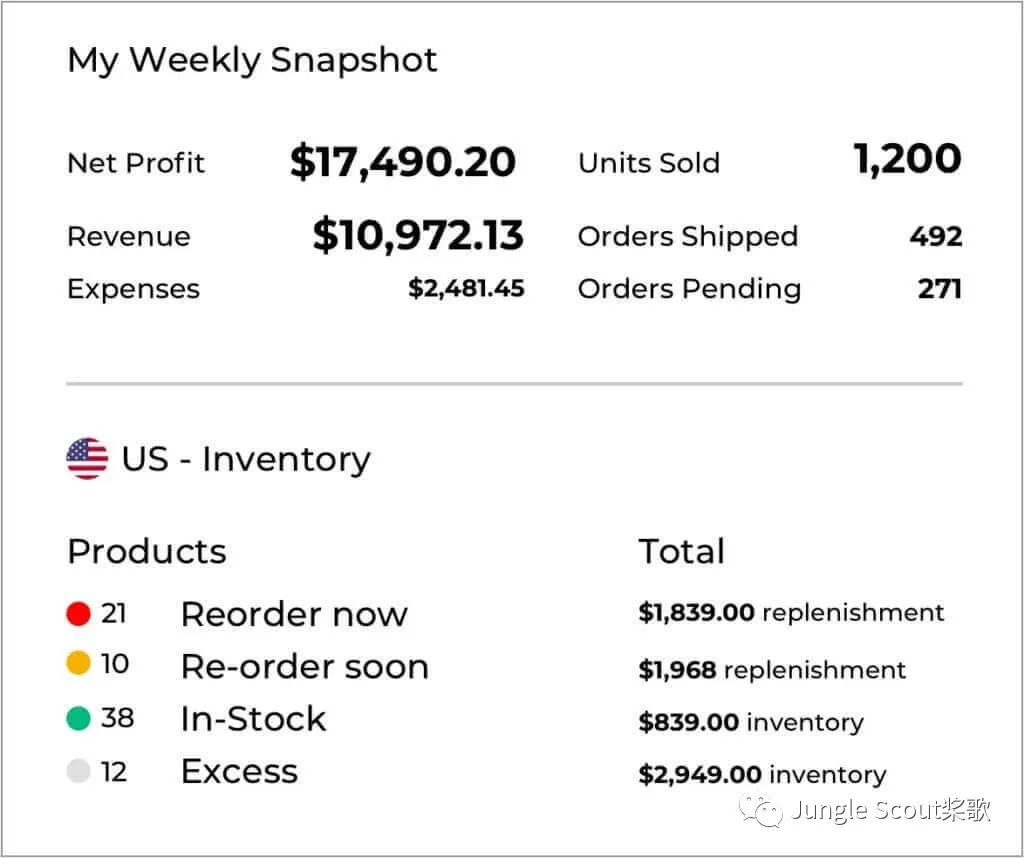
Task: Open the Re-order soon product list
Action: pos(304,667)
